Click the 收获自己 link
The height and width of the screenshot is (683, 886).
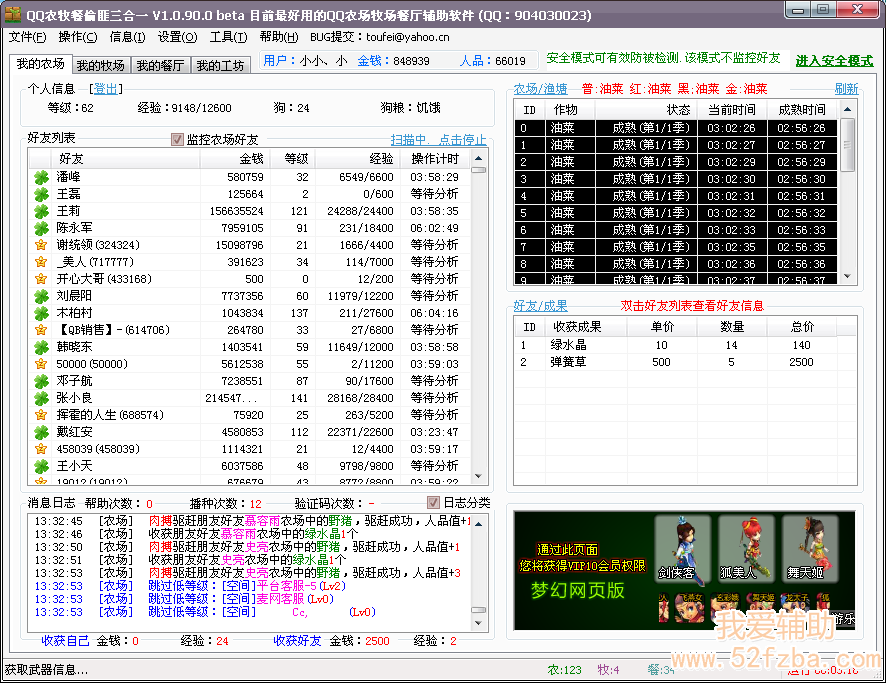click(66, 641)
